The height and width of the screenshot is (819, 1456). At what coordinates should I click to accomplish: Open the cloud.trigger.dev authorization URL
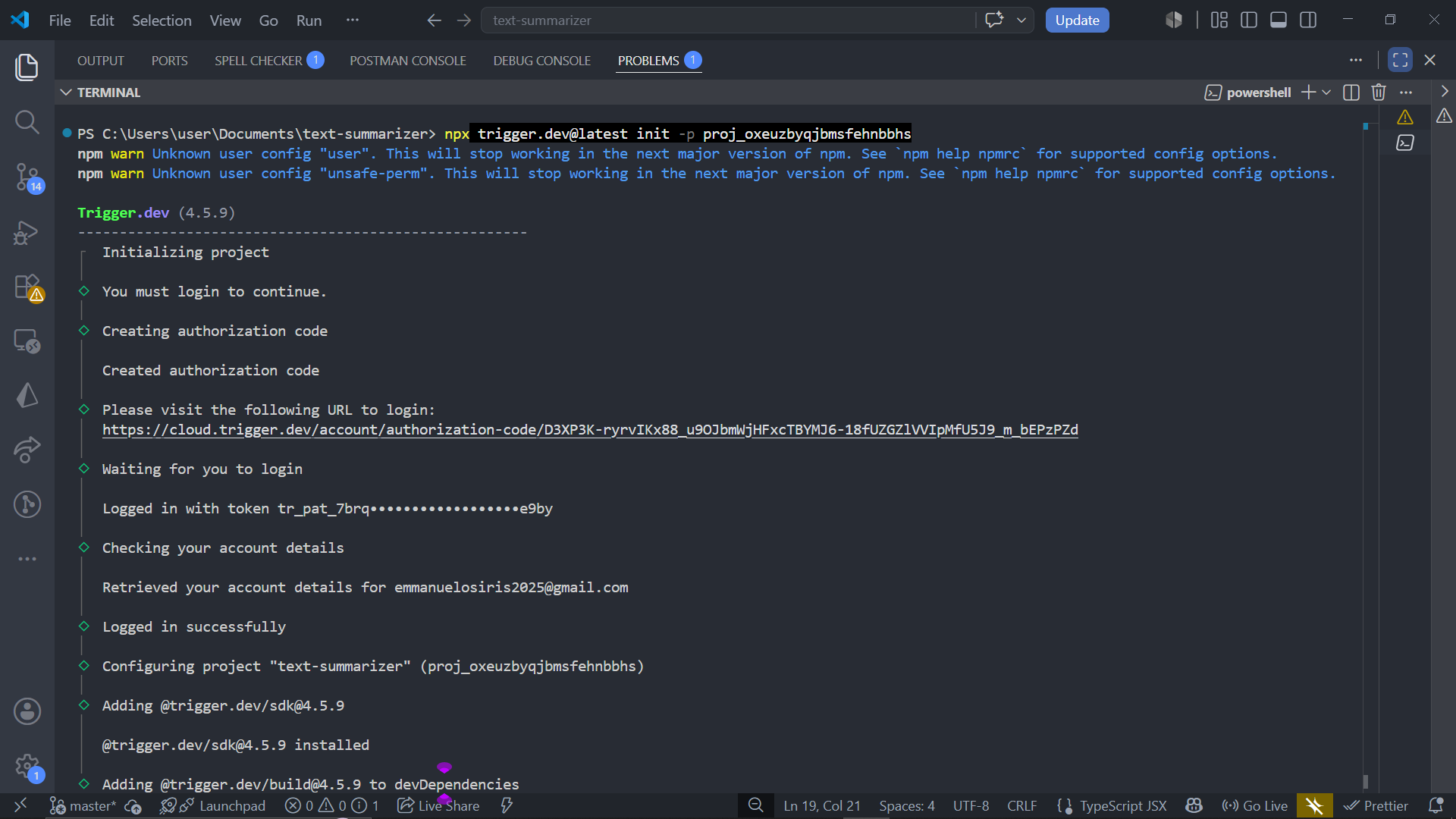click(x=590, y=430)
